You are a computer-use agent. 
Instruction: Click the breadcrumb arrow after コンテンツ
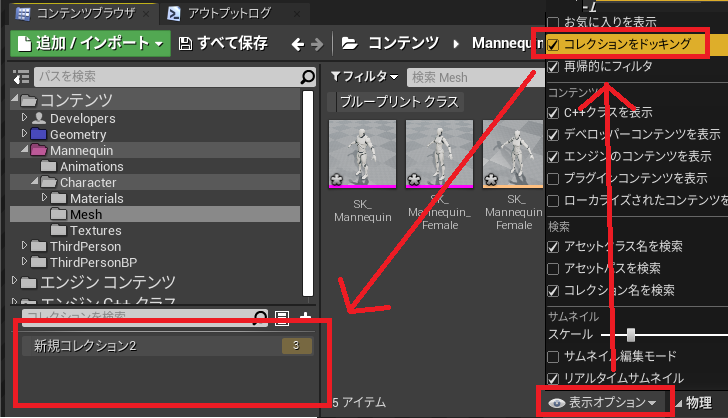pos(456,44)
